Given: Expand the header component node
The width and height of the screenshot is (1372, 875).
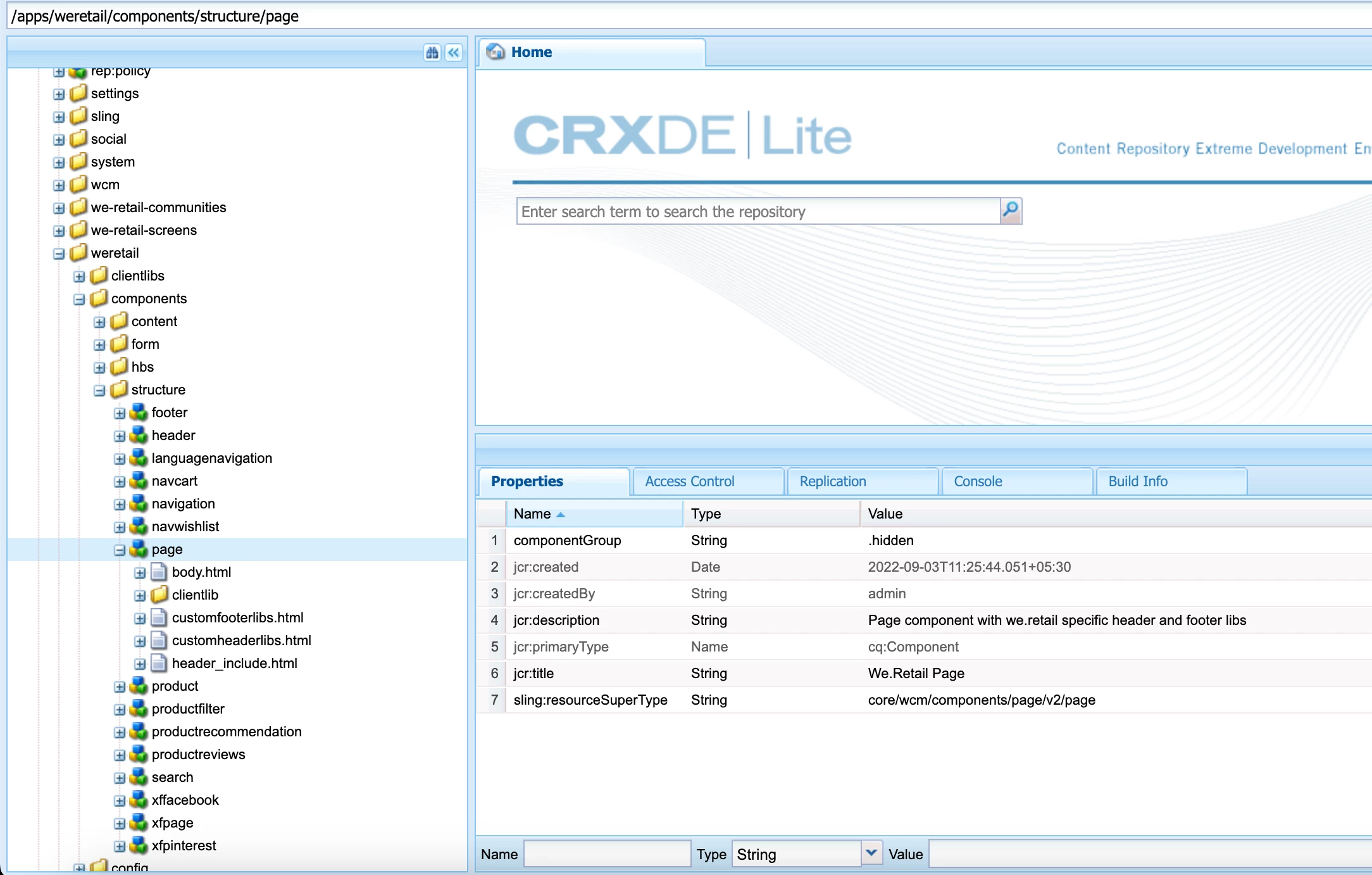Looking at the screenshot, I should (x=120, y=436).
